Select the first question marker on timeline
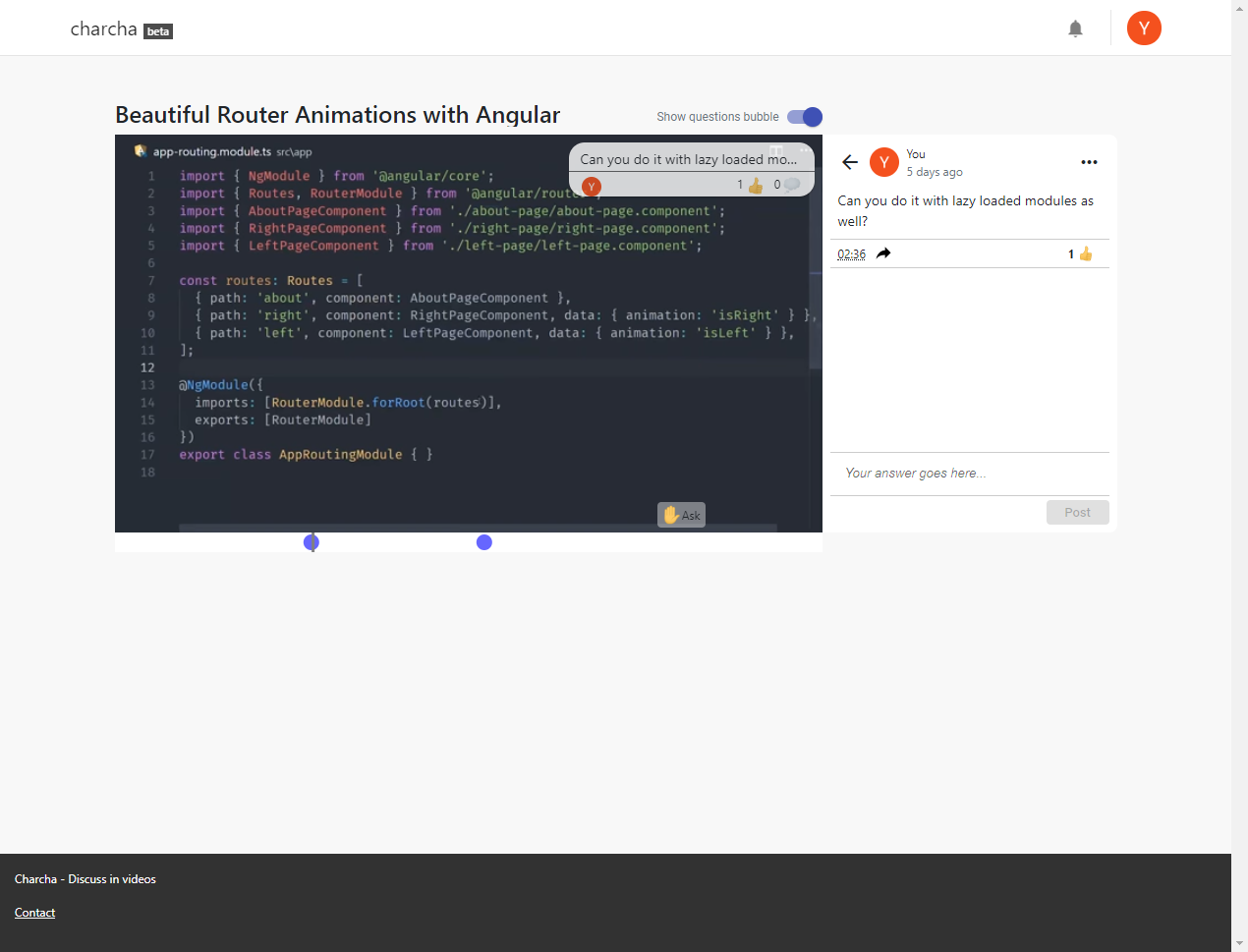 [312, 542]
